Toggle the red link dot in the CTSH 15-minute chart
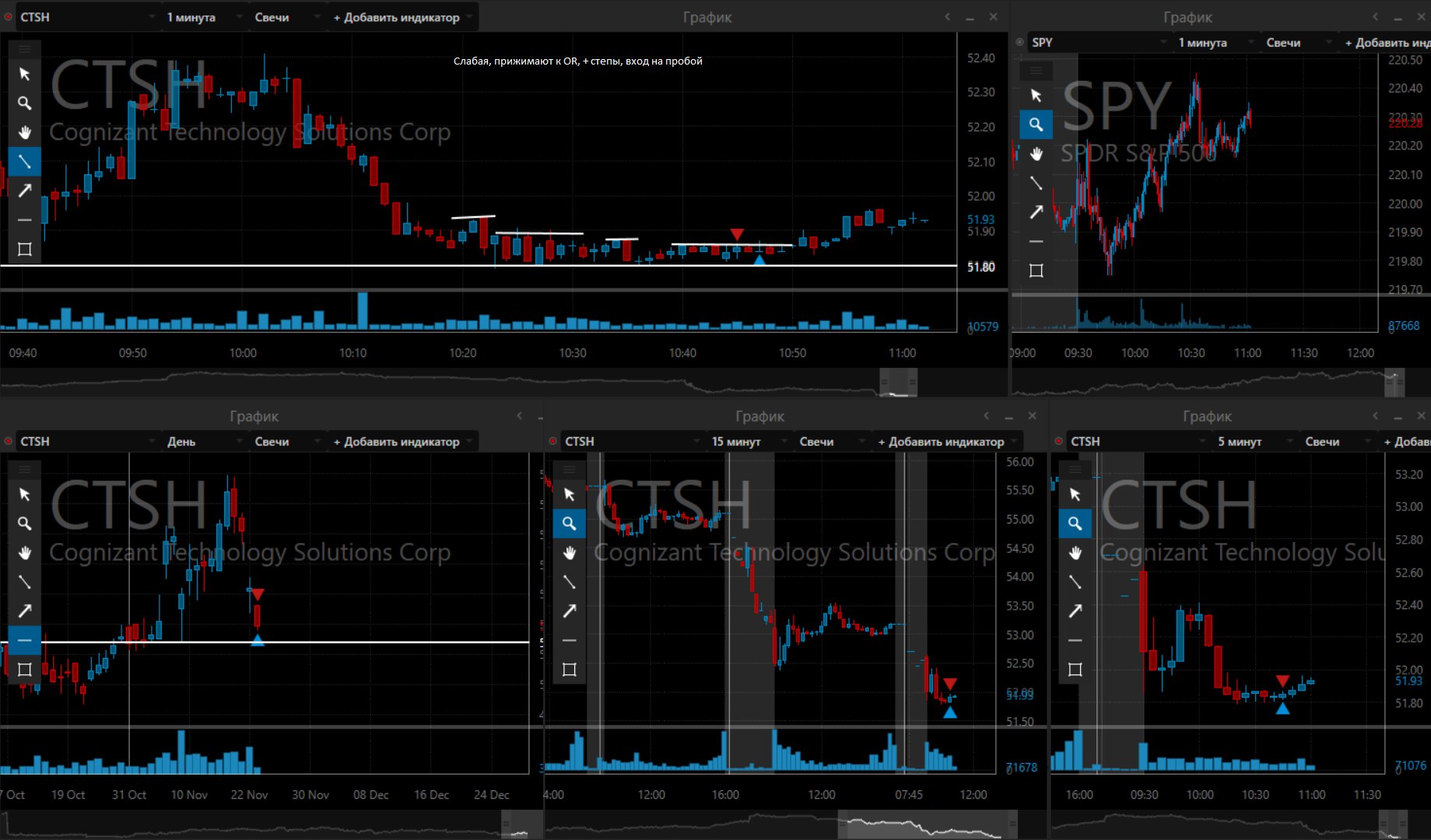The width and height of the screenshot is (1431, 840). (x=552, y=441)
